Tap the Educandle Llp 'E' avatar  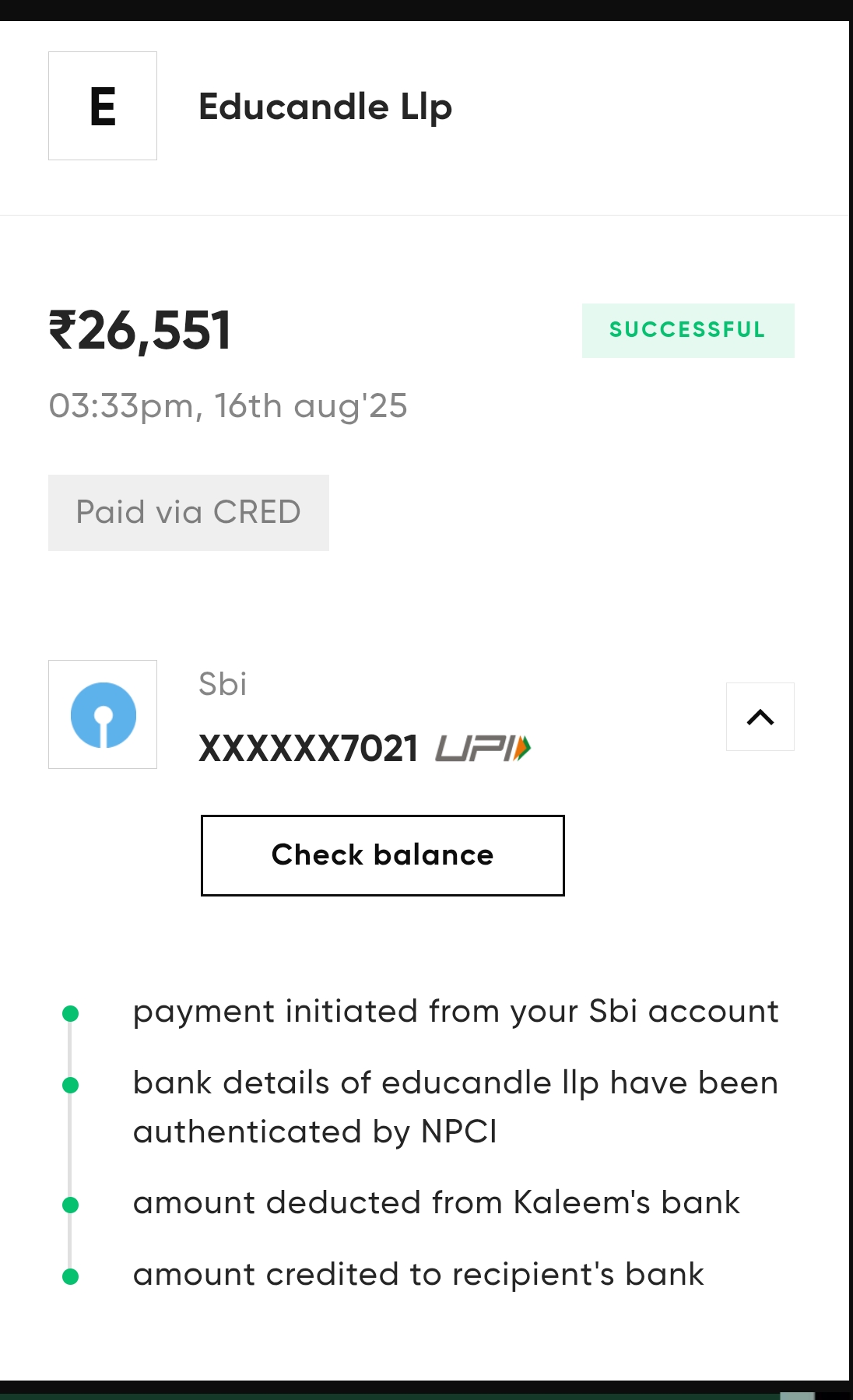[103, 106]
